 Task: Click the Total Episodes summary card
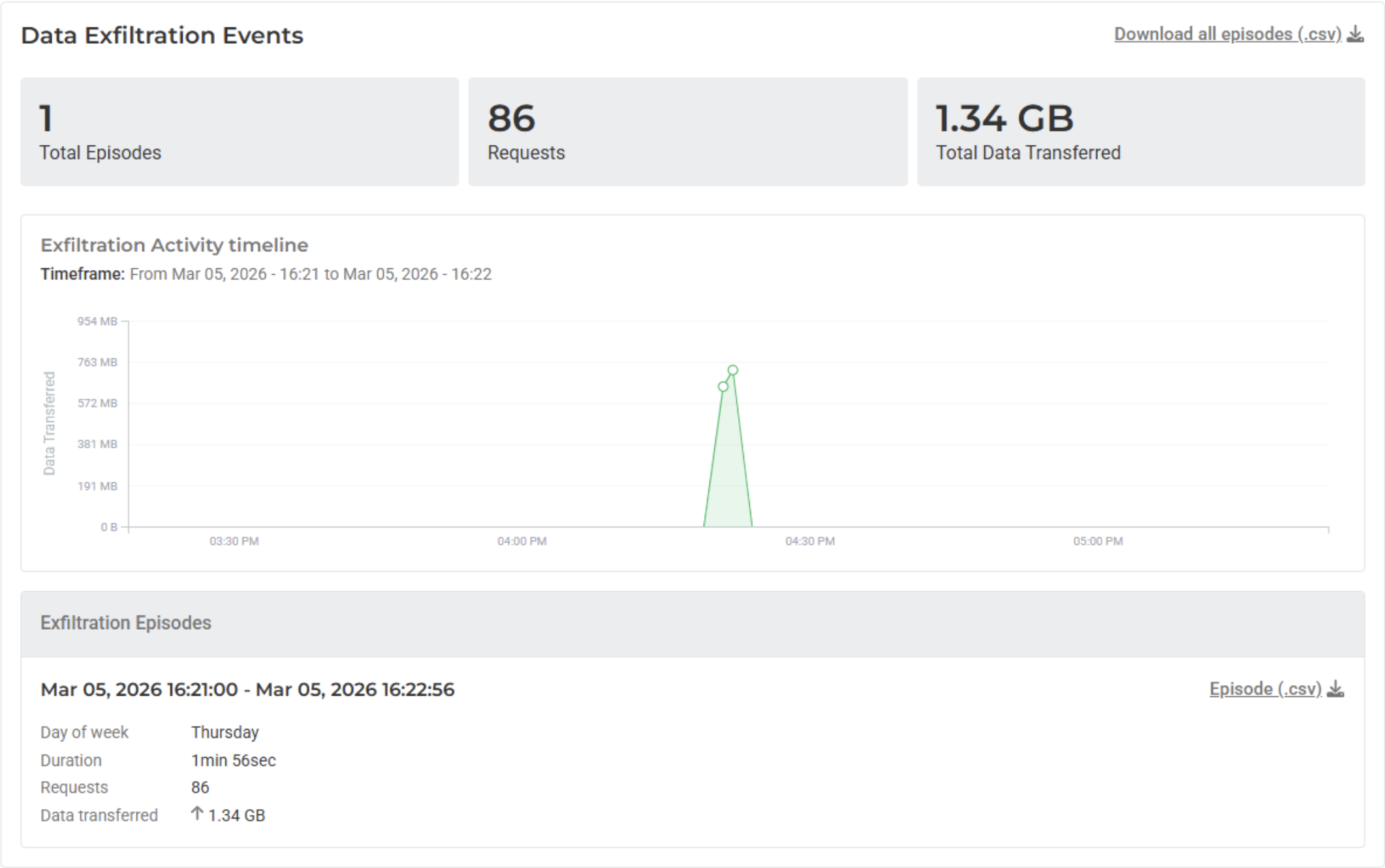tap(240, 132)
